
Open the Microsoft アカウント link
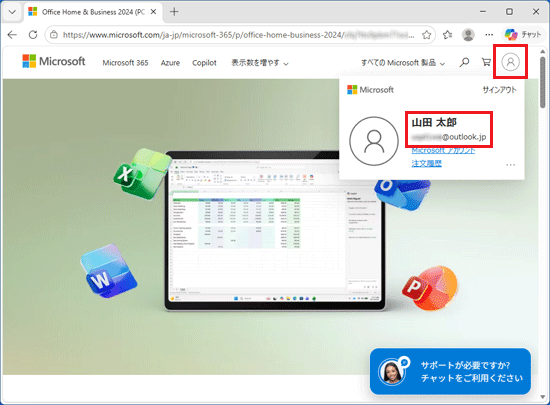pyautogui.click(x=443, y=151)
